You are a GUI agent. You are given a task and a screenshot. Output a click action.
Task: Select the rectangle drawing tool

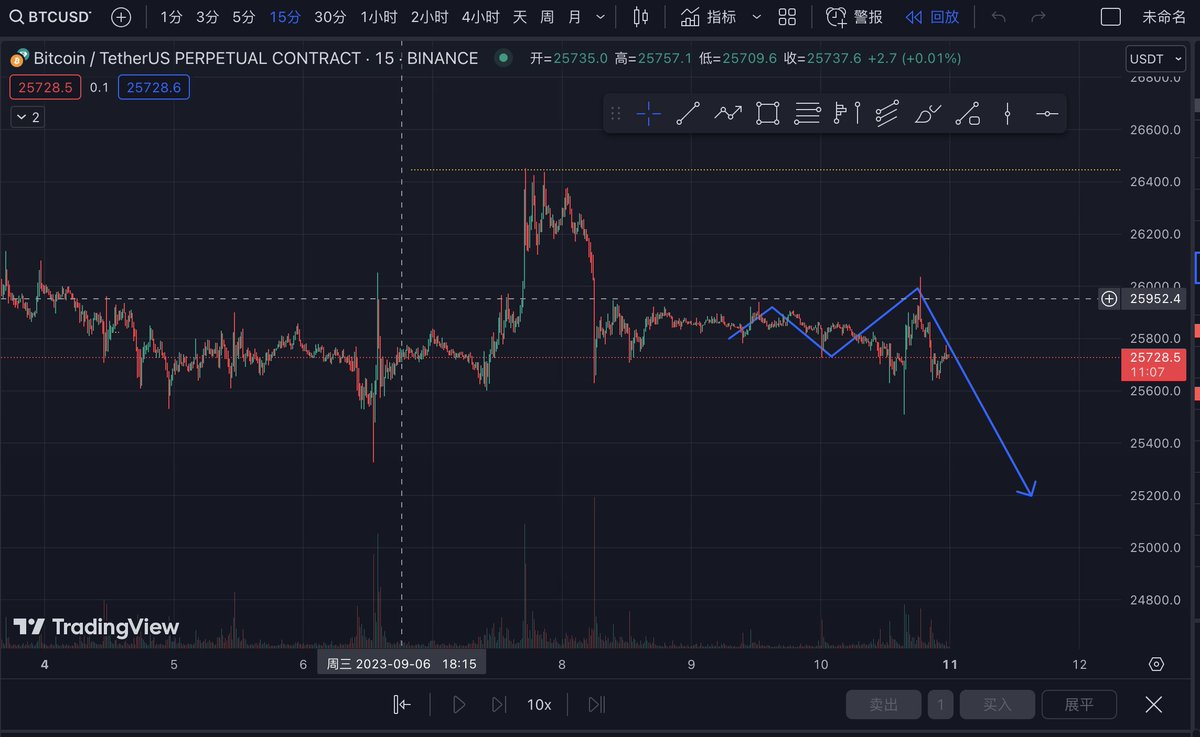coord(767,114)
